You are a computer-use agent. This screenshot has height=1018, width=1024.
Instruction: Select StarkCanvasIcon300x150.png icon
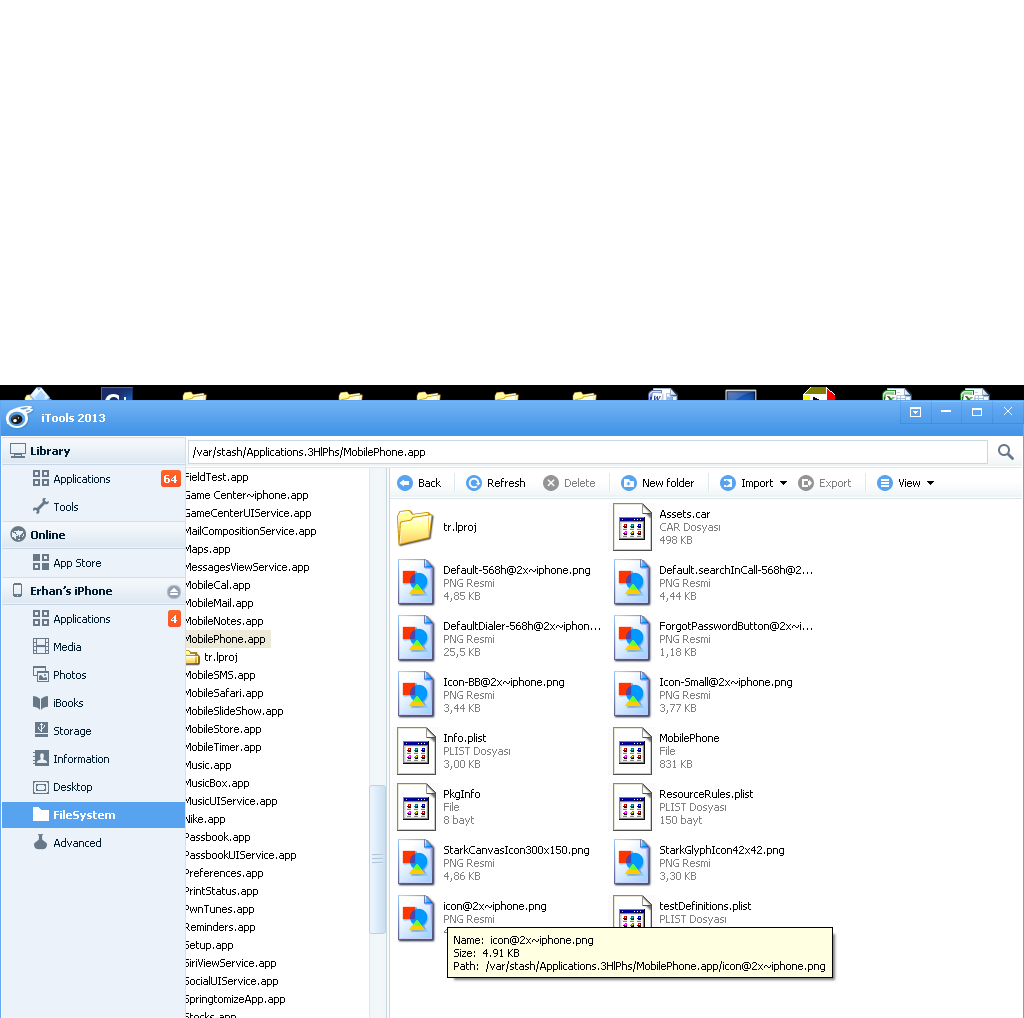[x=415, y=863]
